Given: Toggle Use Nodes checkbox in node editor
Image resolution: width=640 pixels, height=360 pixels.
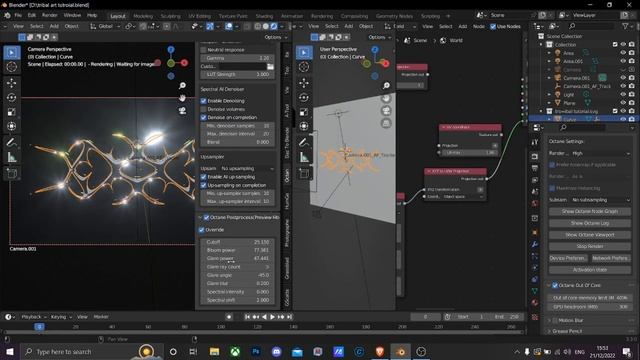Looking at the screenshot, I should 493,27.
